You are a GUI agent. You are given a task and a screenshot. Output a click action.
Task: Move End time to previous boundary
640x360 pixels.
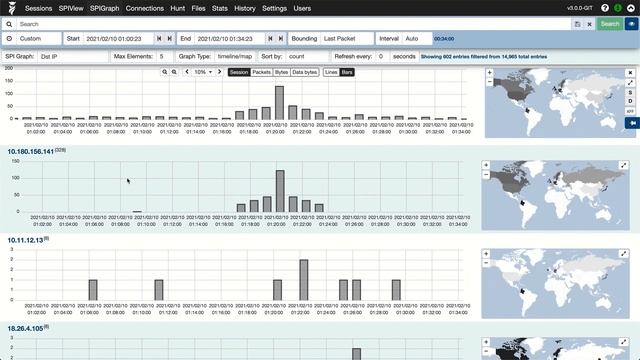click(270, 39)
